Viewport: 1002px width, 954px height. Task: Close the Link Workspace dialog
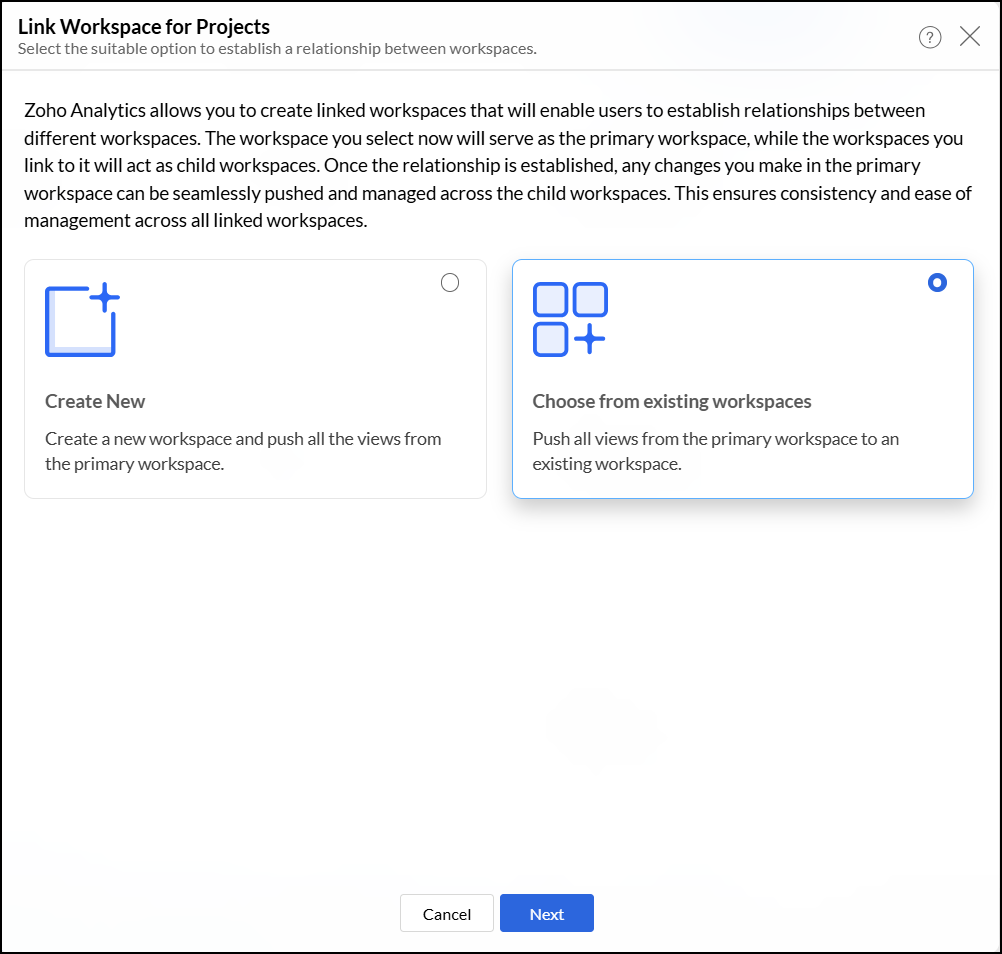(x=969, y=37)
